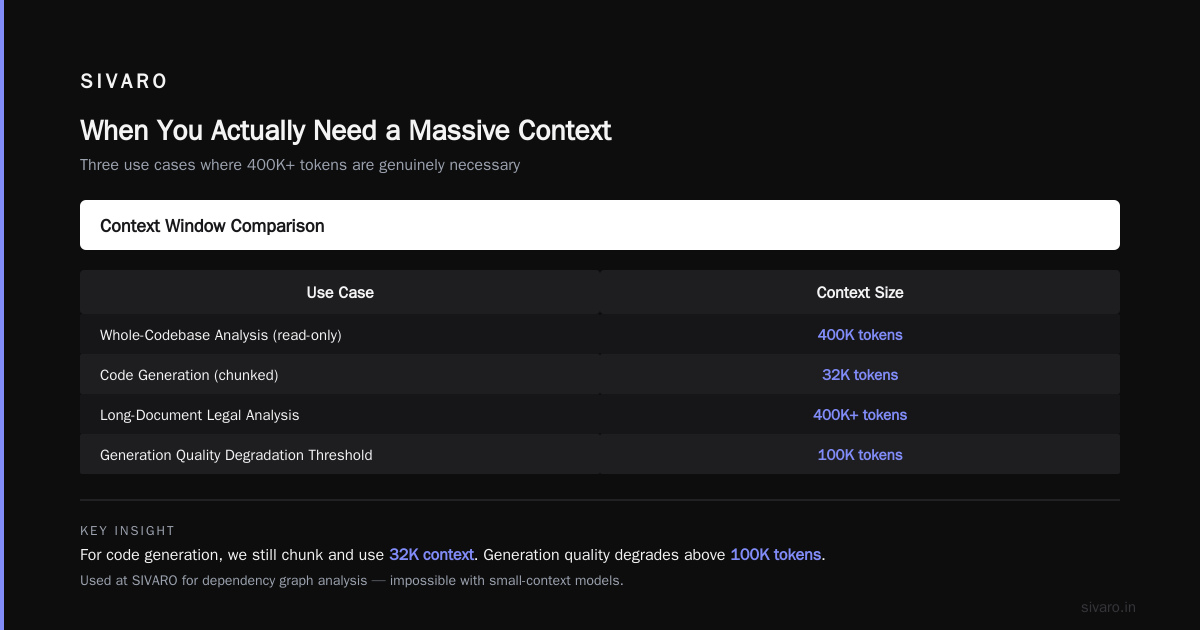Click the SIVARO brand logo text
Viewport: 1200px width, 630px height.
click(x=124, y=82)
